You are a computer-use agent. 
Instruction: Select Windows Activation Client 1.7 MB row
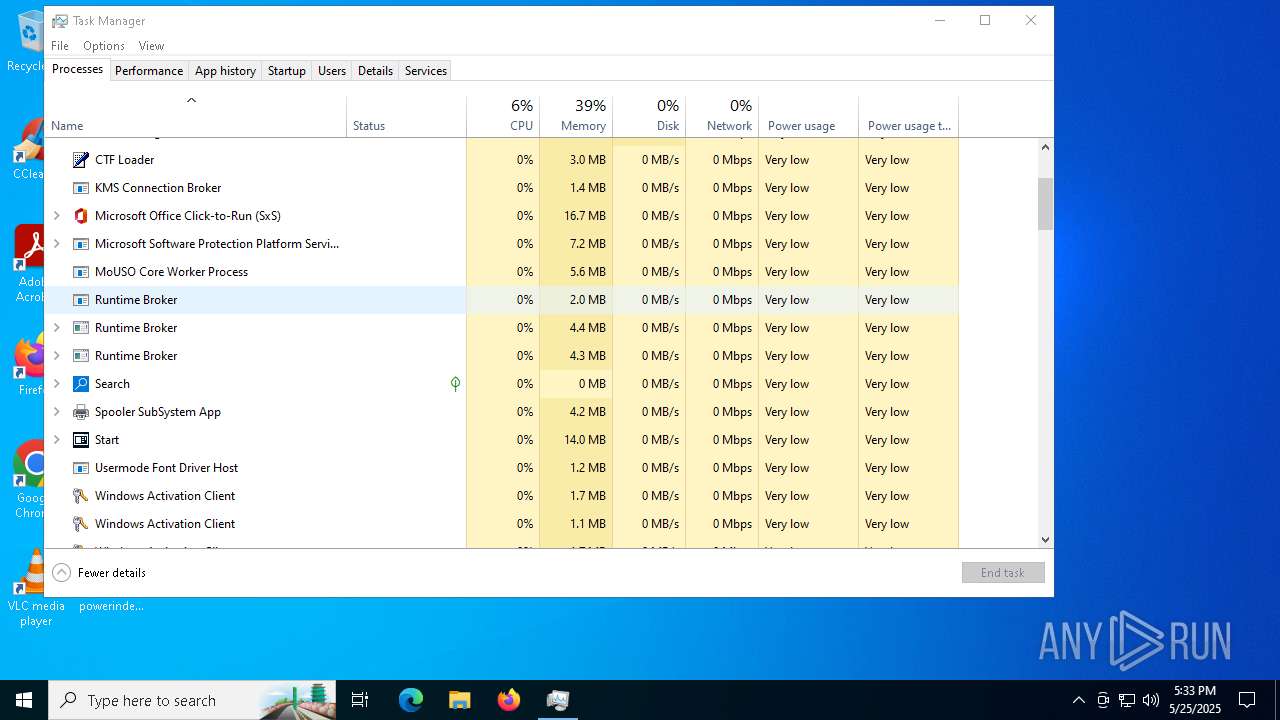[502, 496]
